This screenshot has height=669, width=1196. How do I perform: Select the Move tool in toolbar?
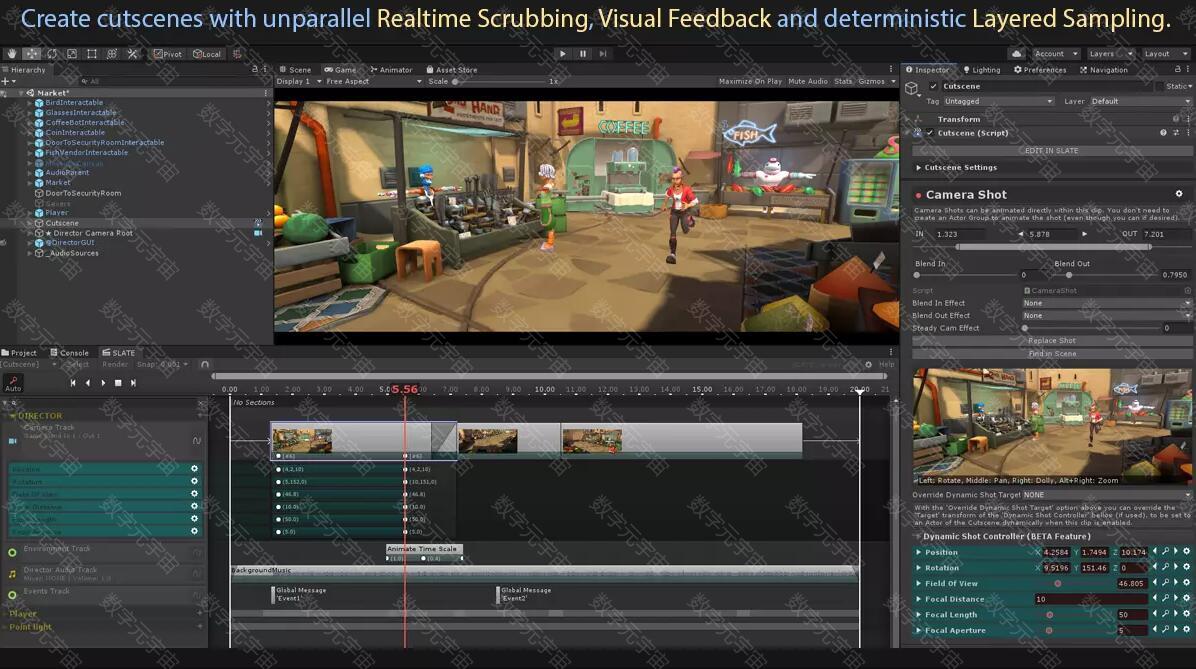coord(32,54)
